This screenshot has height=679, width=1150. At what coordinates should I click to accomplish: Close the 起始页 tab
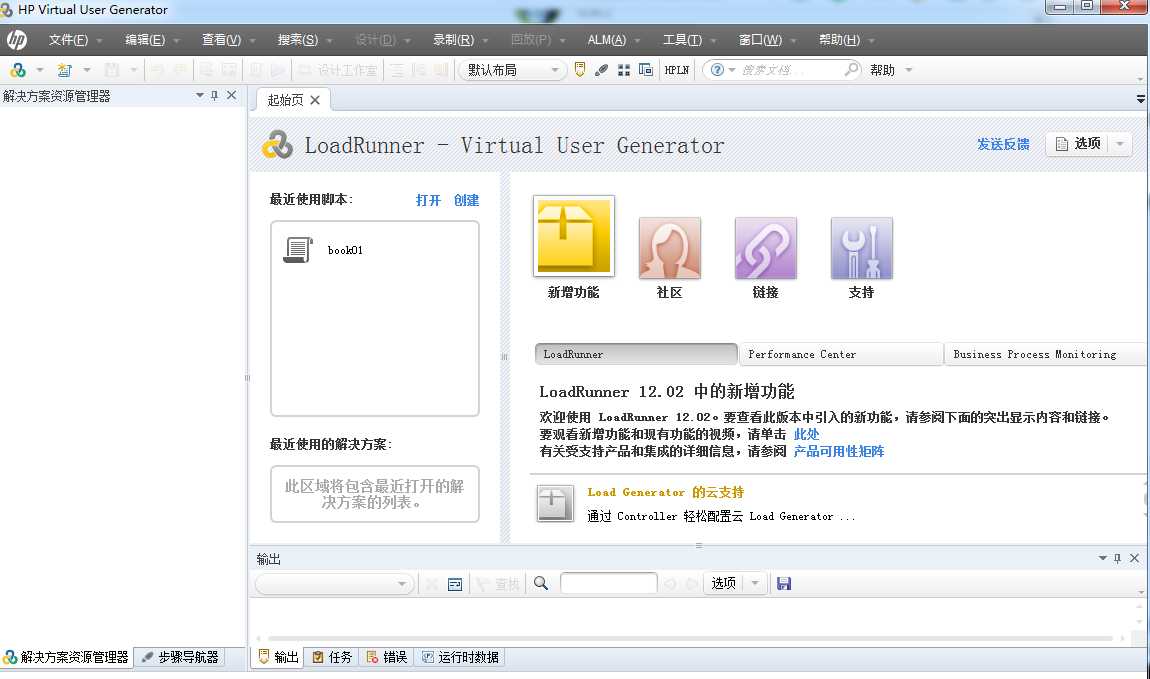[x=315, y=100]
